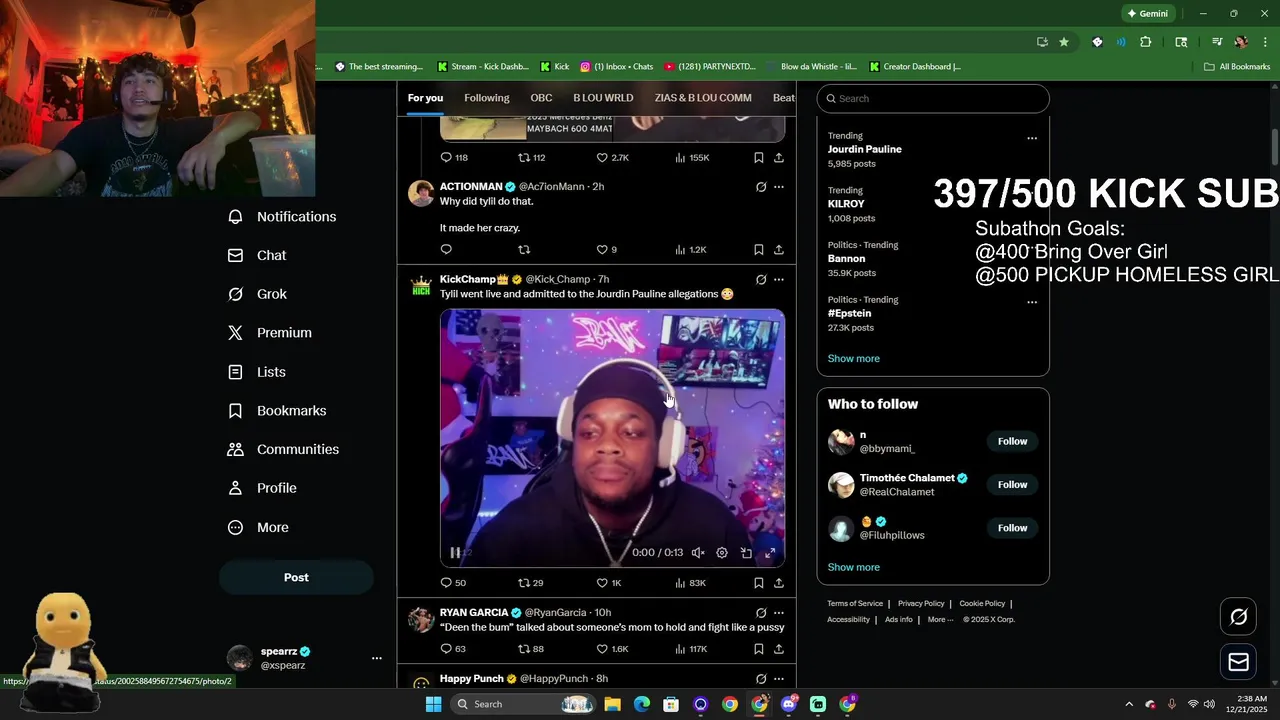Select the ZIAS & B LOU COMM tab
The height and width of the screenshot is (720, 1280).
tap(703, 98)
